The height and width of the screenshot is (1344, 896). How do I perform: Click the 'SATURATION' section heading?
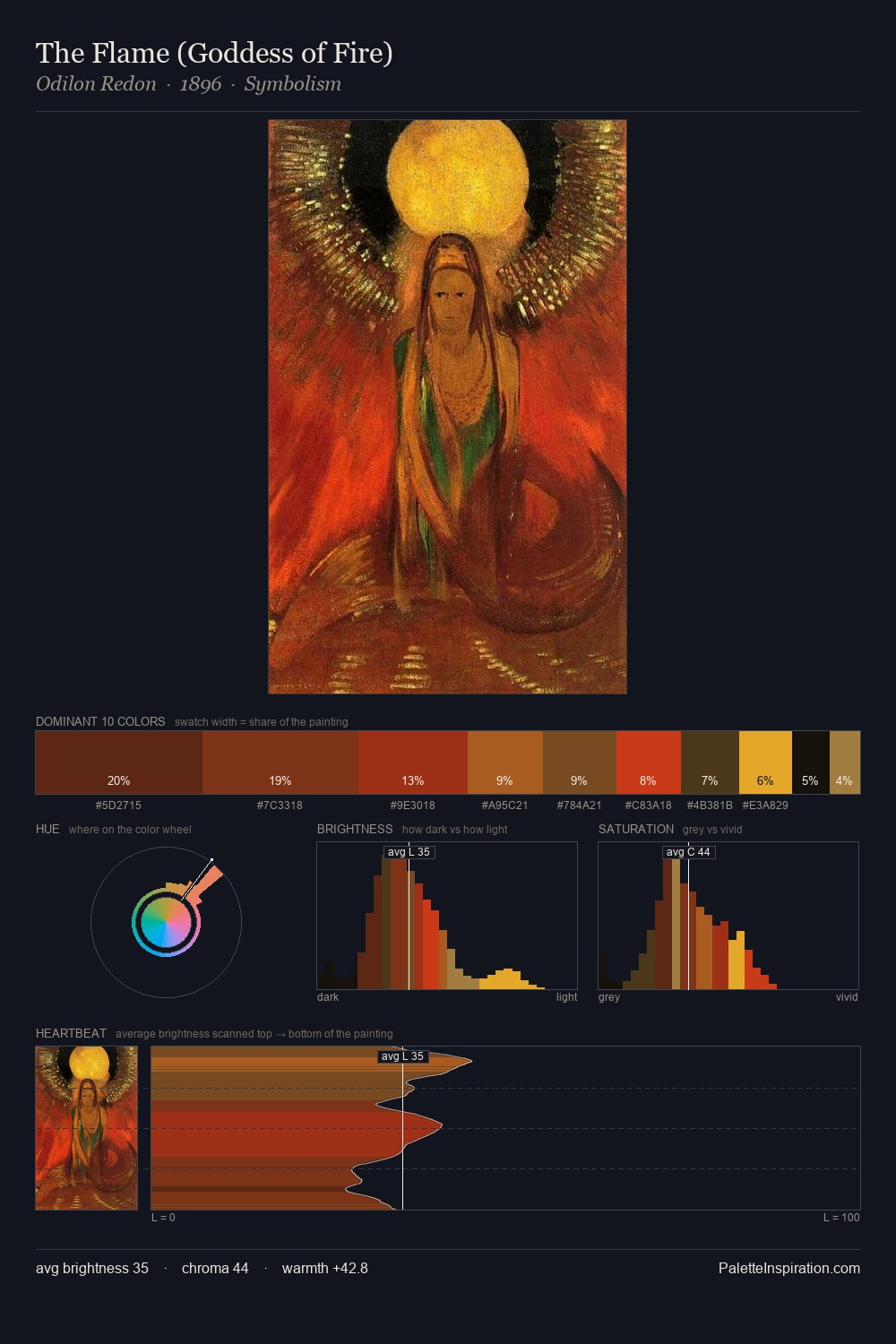coord(636,829)
